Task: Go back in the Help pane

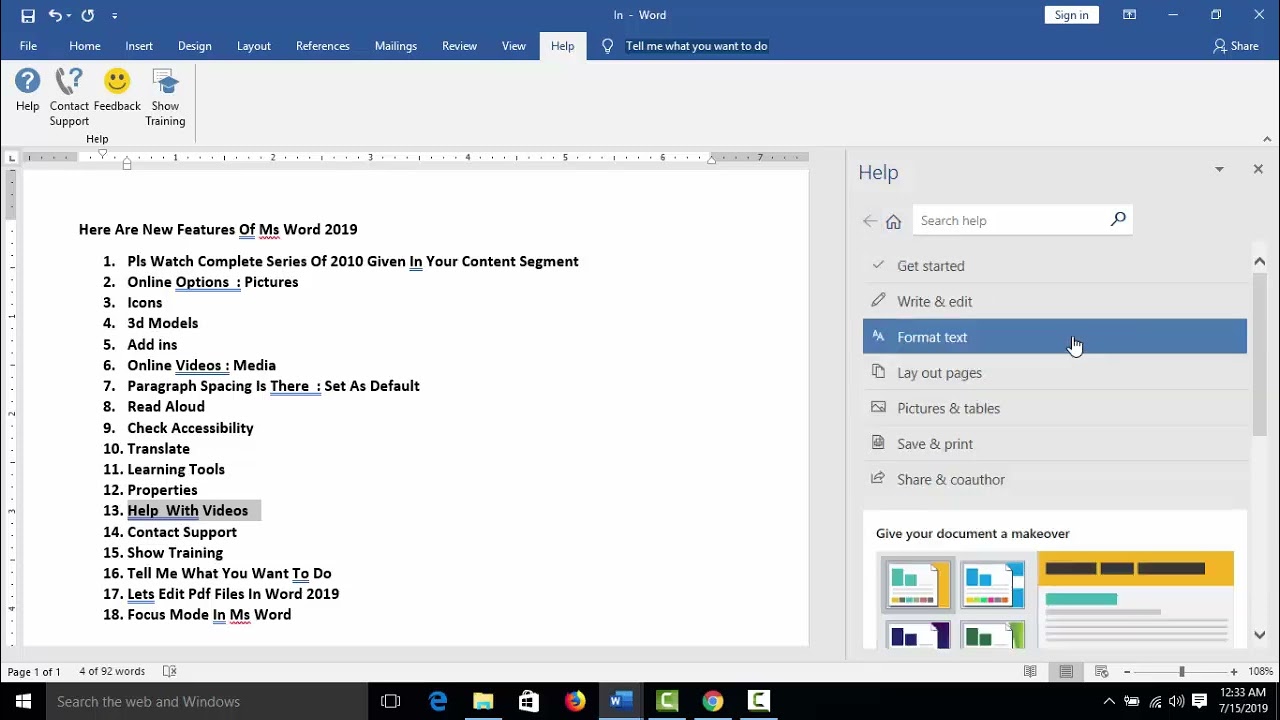Action: [870, 221]
